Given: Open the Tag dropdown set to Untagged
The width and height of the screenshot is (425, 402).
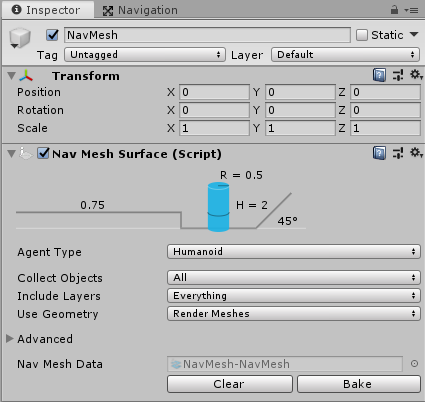Looking at the screenshot, I should point(145,54).
